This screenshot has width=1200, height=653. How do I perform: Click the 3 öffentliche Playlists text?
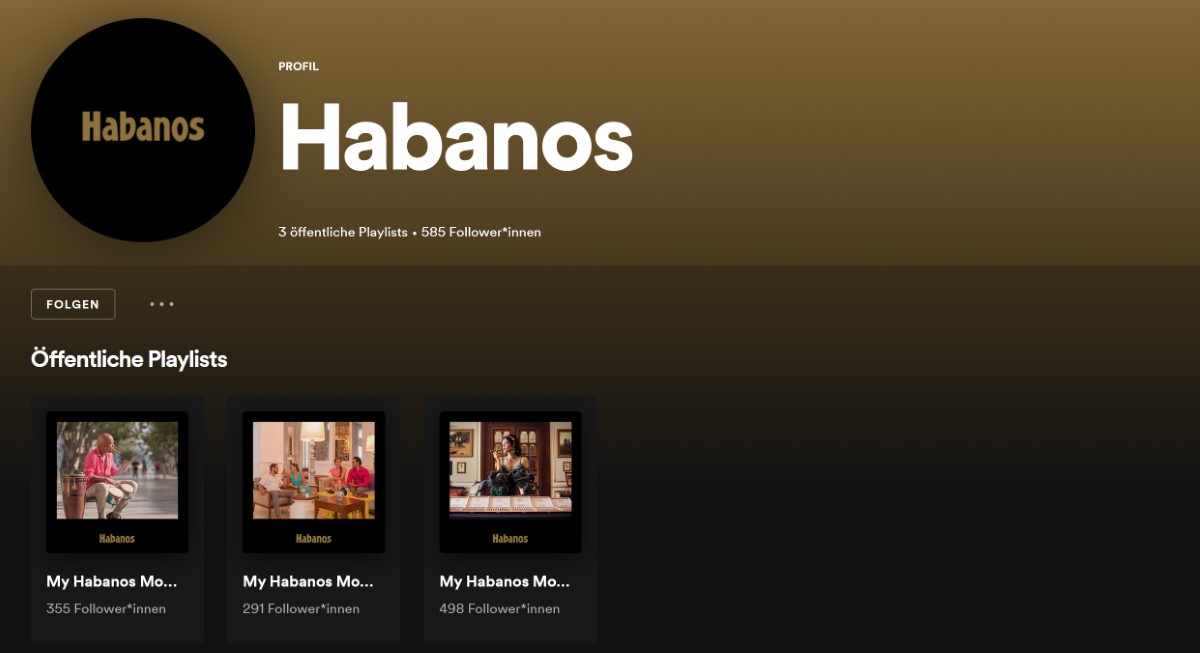coord(343,232)
